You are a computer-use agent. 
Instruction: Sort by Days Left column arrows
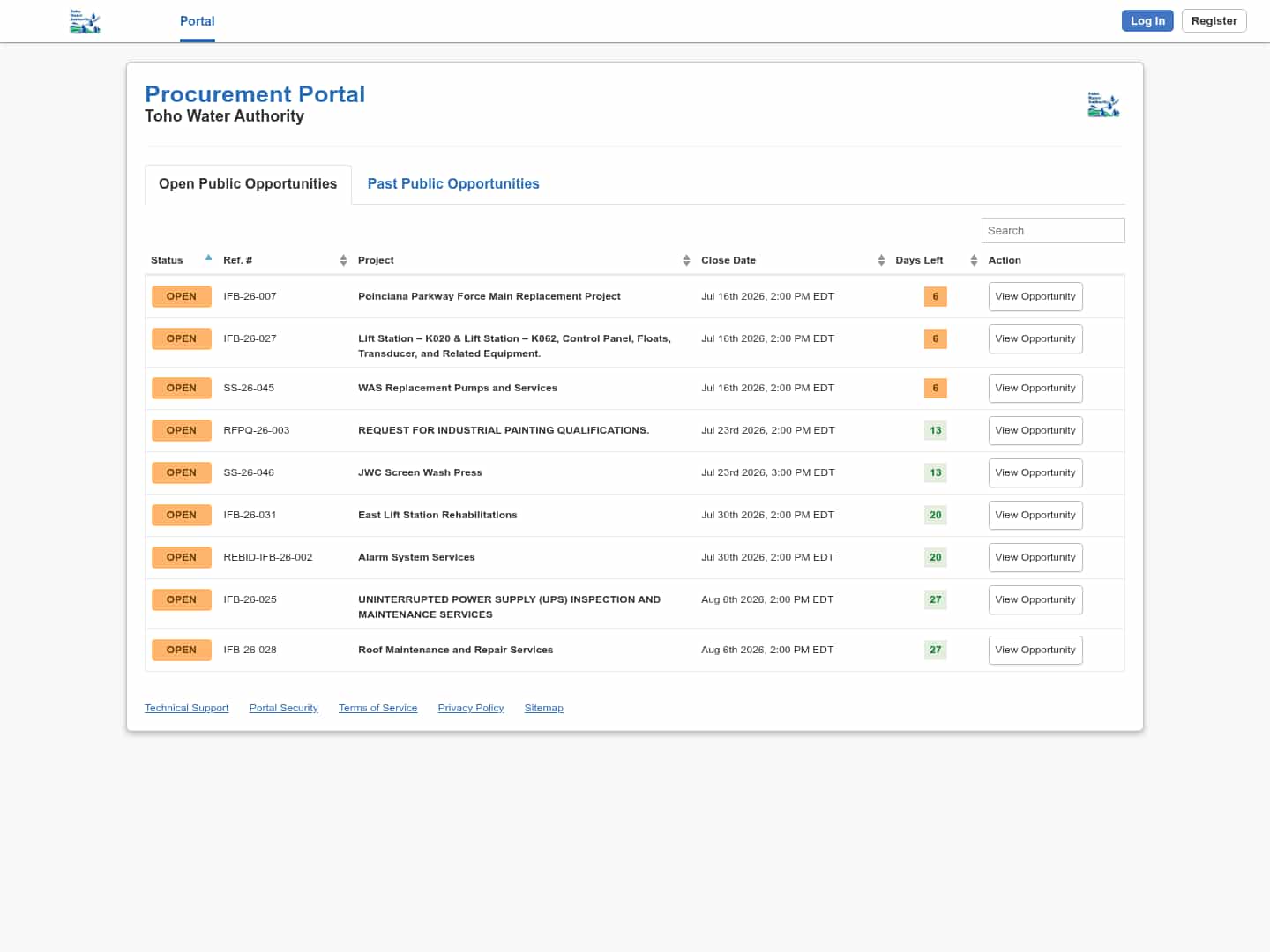(x=974, y=260)
